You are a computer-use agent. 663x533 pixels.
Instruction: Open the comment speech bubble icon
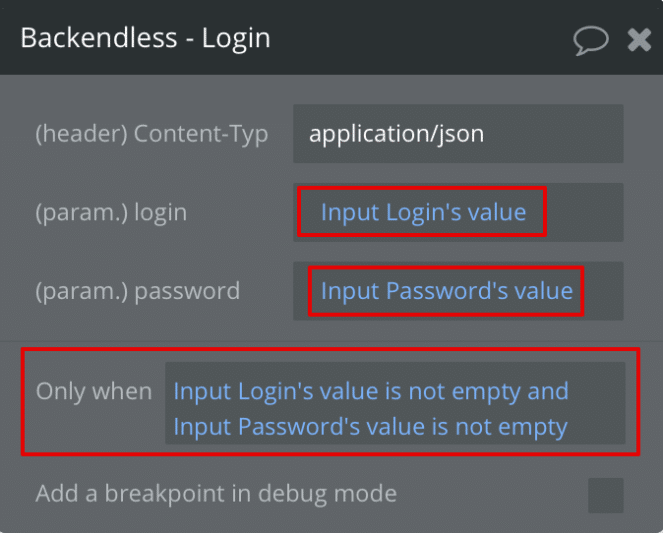point(591,40)
